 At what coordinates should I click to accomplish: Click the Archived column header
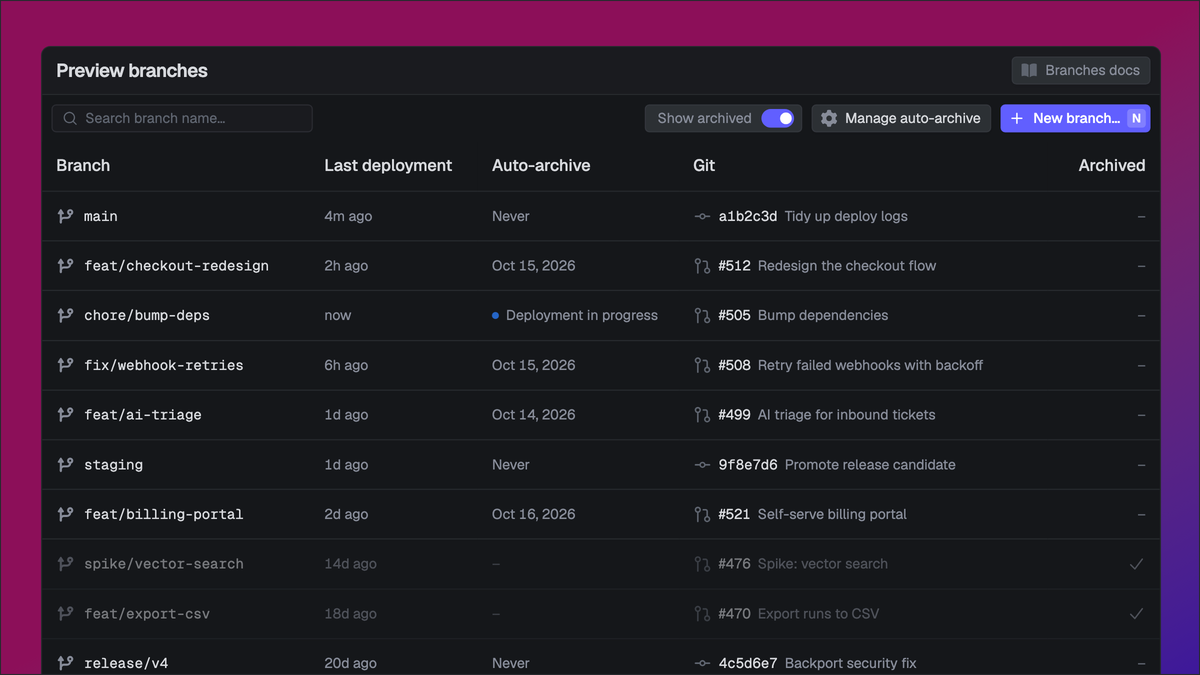click(1112, 165)
